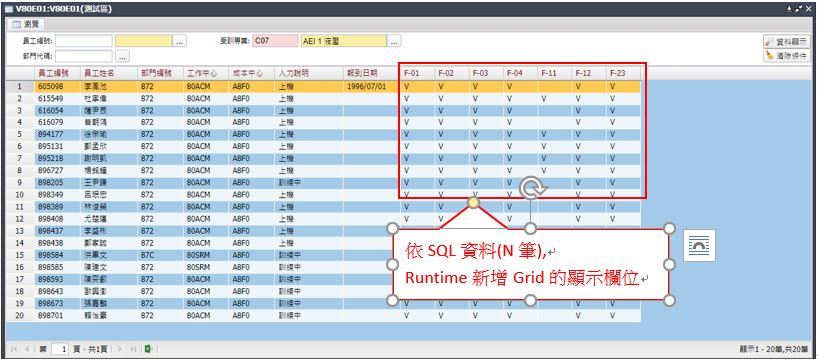Select employee number cell 898437
Screen dimensions: 818x360
[58, 231]
